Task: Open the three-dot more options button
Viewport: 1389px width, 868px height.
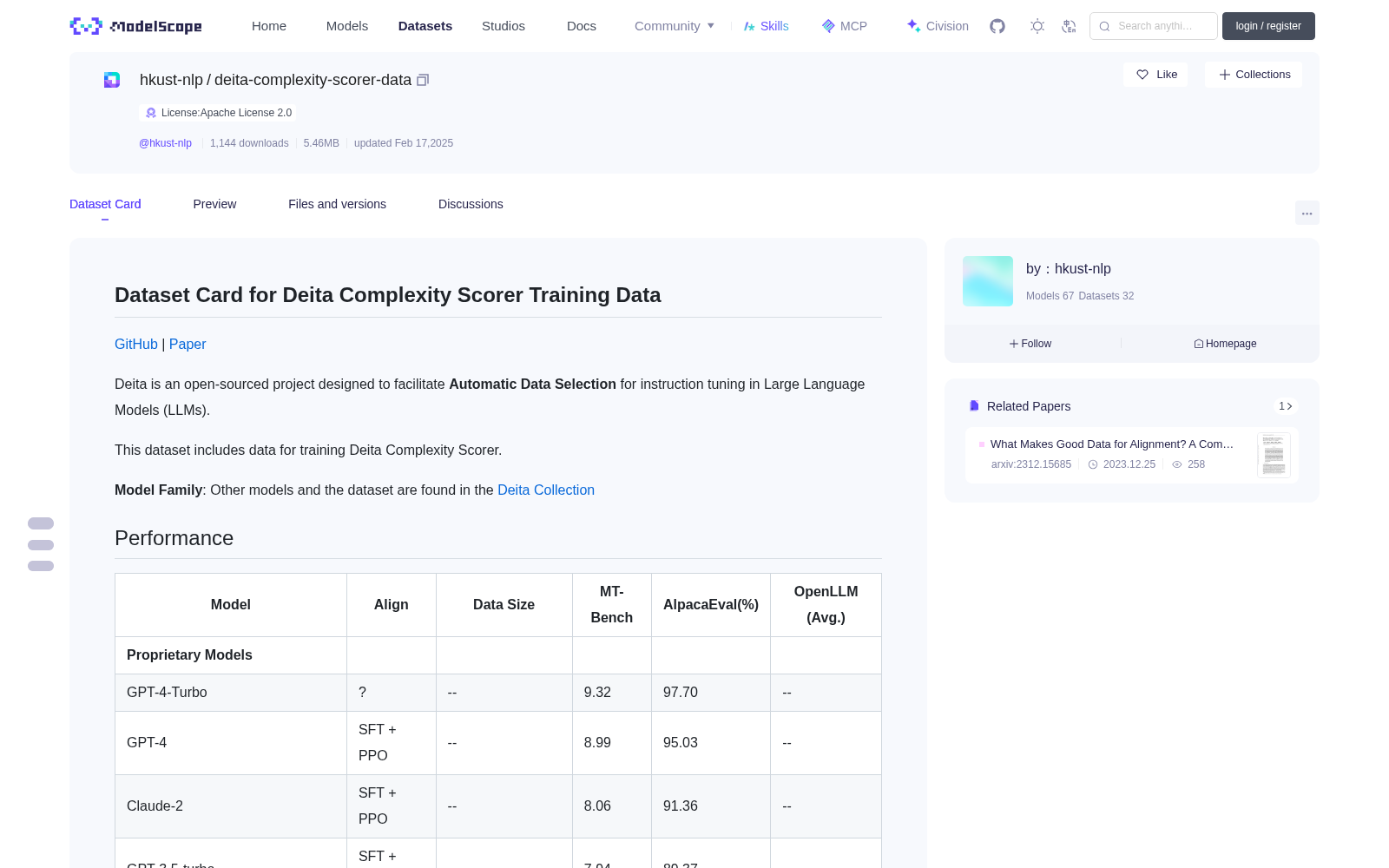Action: point(1307,213)
